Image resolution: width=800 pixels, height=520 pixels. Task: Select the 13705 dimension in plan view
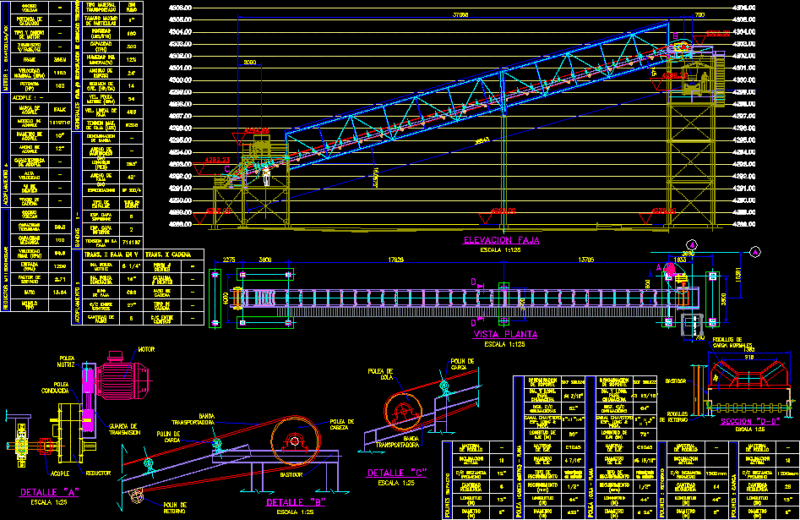(x=586, y=260)
